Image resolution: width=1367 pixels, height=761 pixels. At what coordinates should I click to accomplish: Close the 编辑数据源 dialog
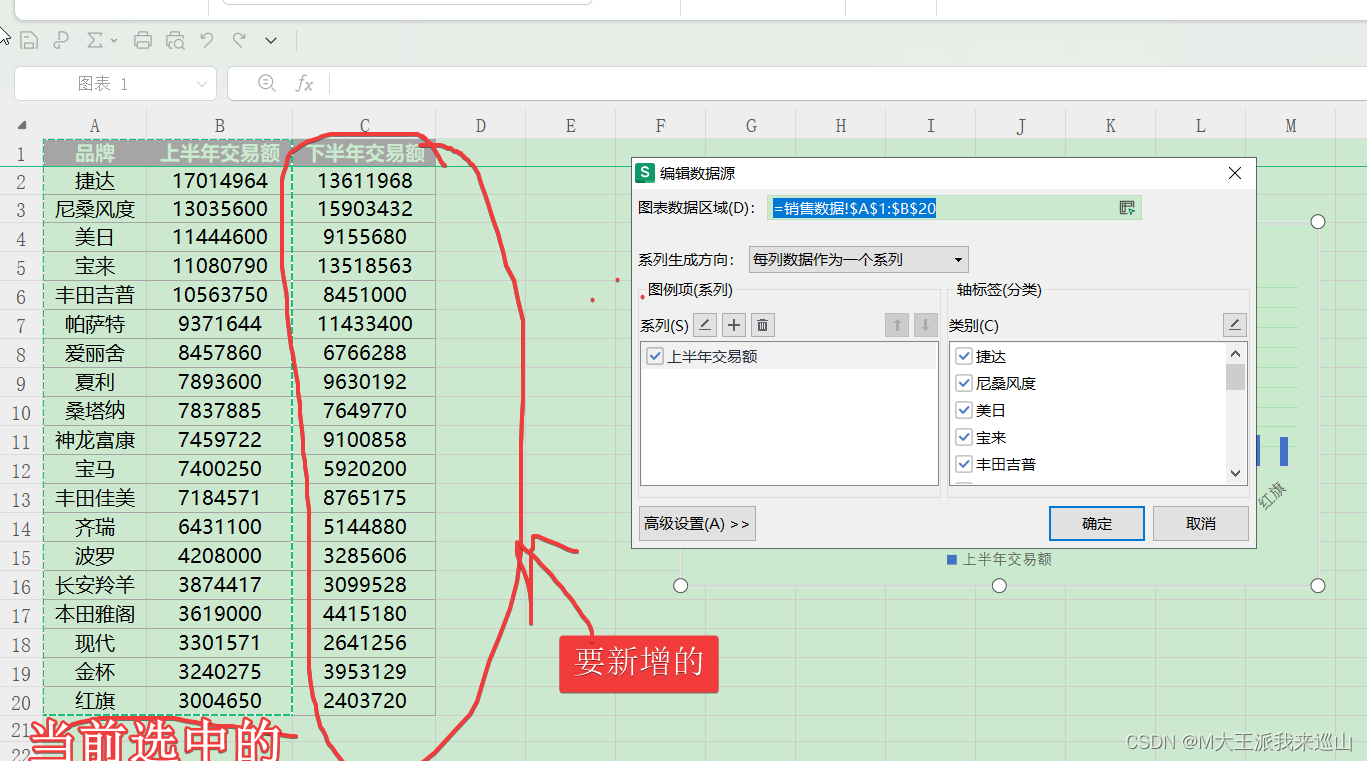(x=1235, y=173)
